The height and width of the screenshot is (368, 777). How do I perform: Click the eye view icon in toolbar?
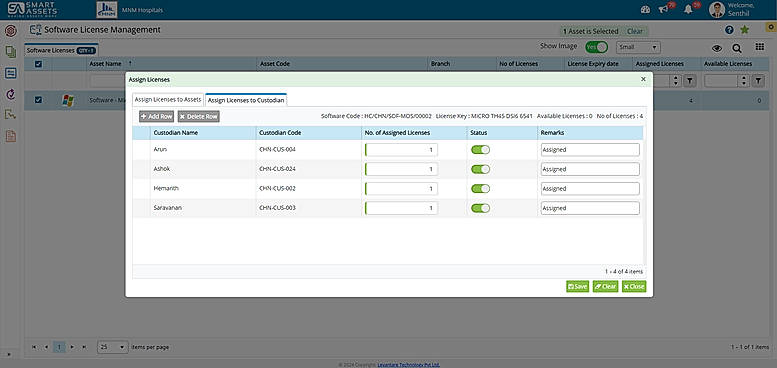(x=717, y=48)
